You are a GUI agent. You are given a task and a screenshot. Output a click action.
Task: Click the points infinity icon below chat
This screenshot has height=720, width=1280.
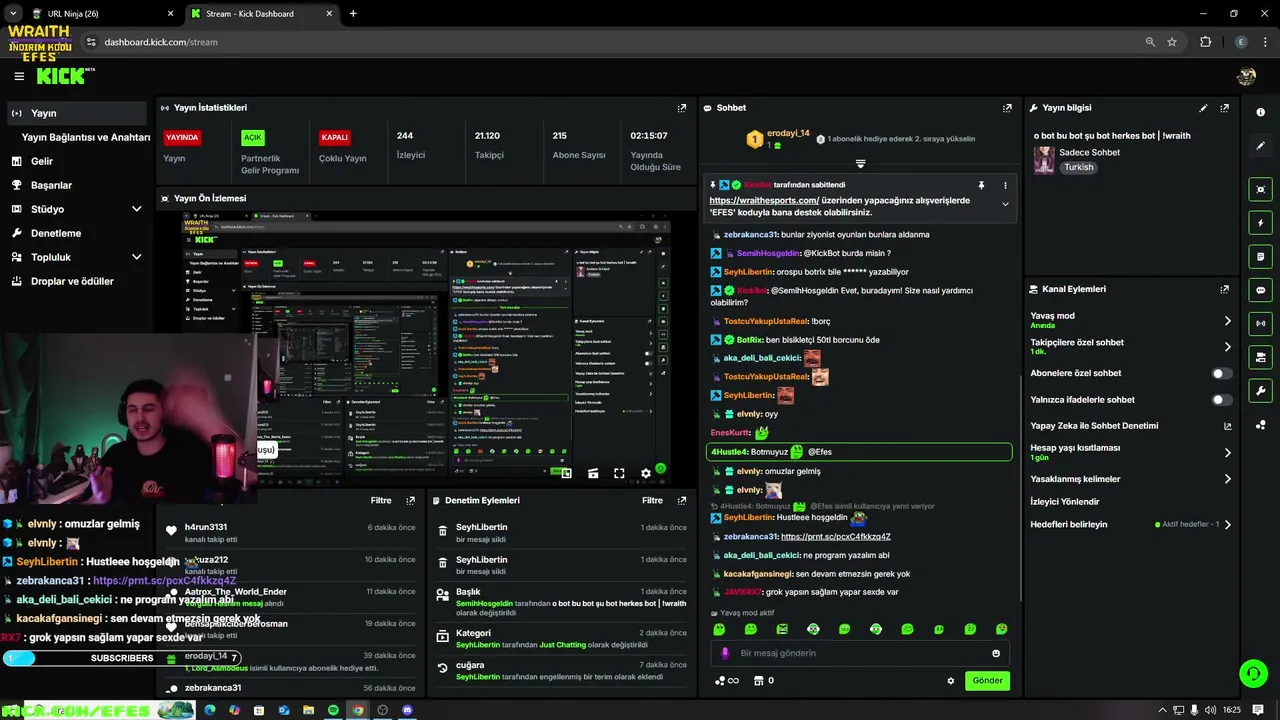pos(726,681)
